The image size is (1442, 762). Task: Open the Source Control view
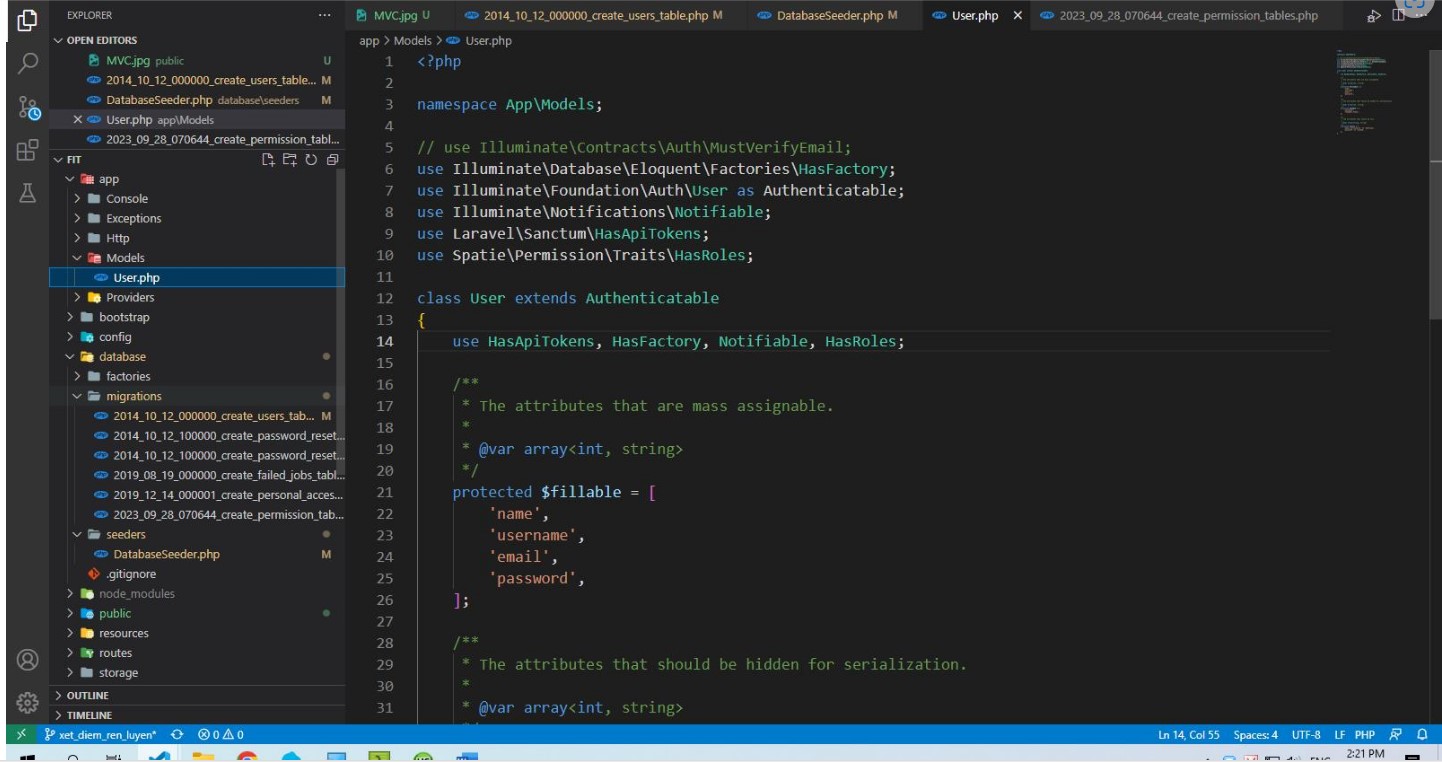(x=28, y=108)
